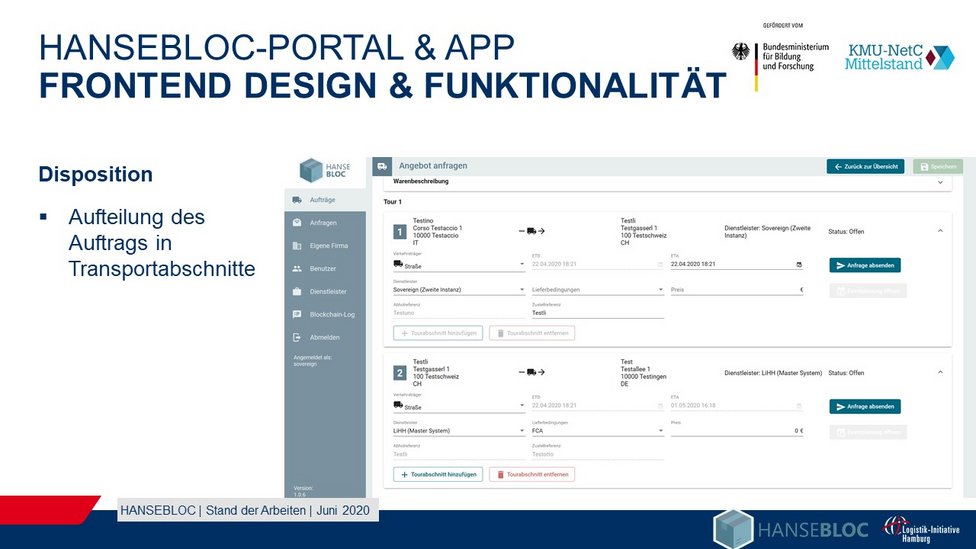Open Verkehrsträger dropdown in section 2
The width and height of the screenshot is (976, 549).
click(x=459, y=406)
